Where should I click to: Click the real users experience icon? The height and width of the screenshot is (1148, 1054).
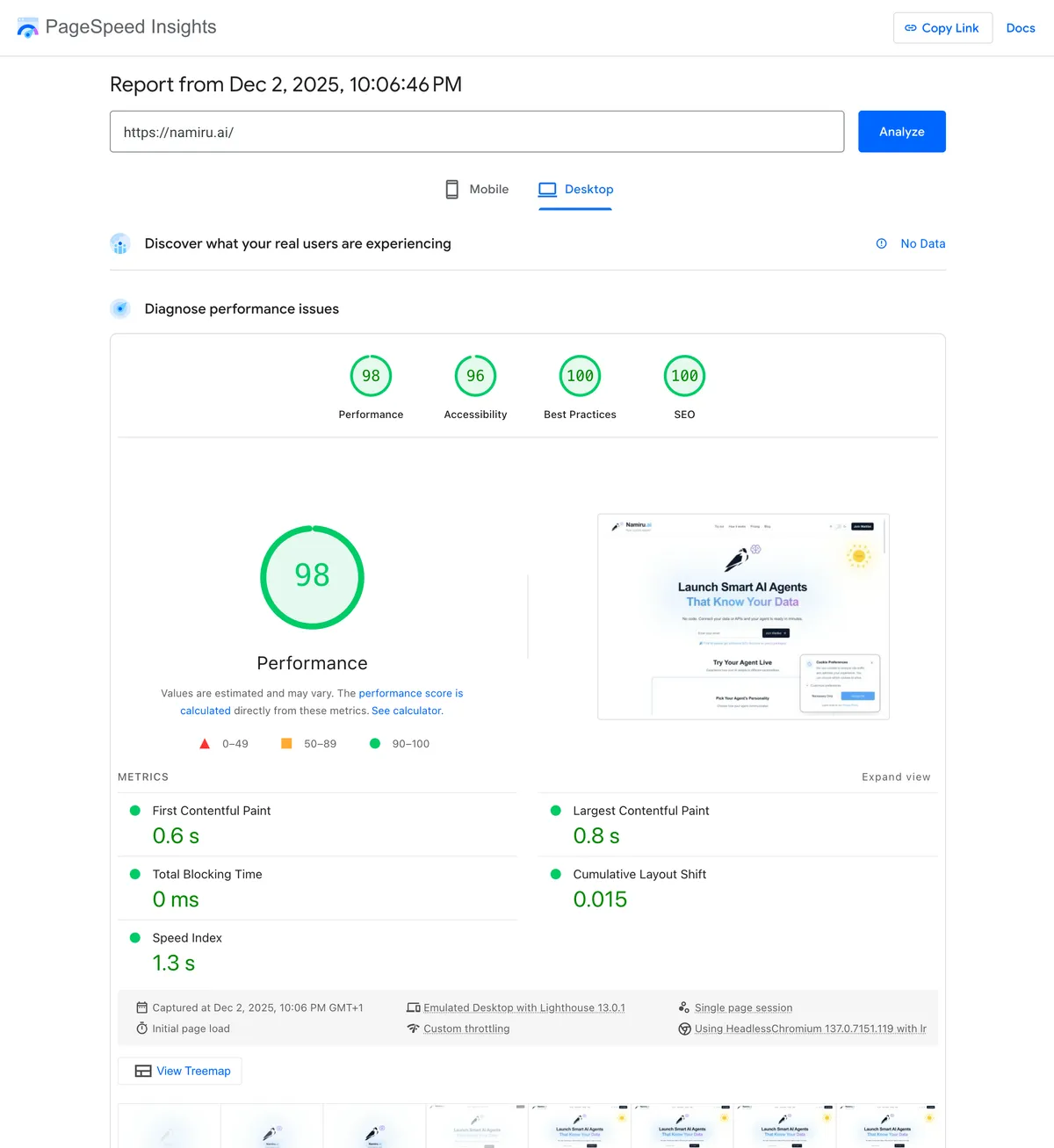click(x=120, y=244)
